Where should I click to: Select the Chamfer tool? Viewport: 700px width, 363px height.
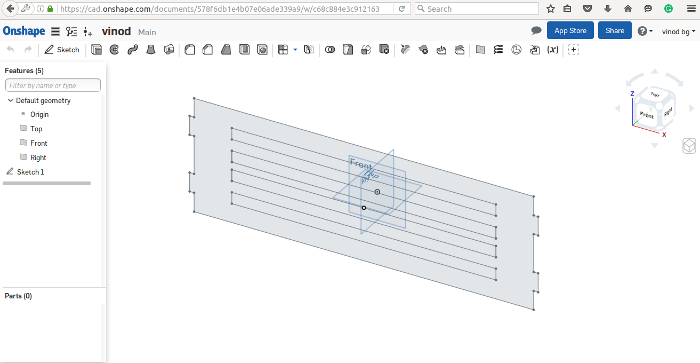click(208, 50)
